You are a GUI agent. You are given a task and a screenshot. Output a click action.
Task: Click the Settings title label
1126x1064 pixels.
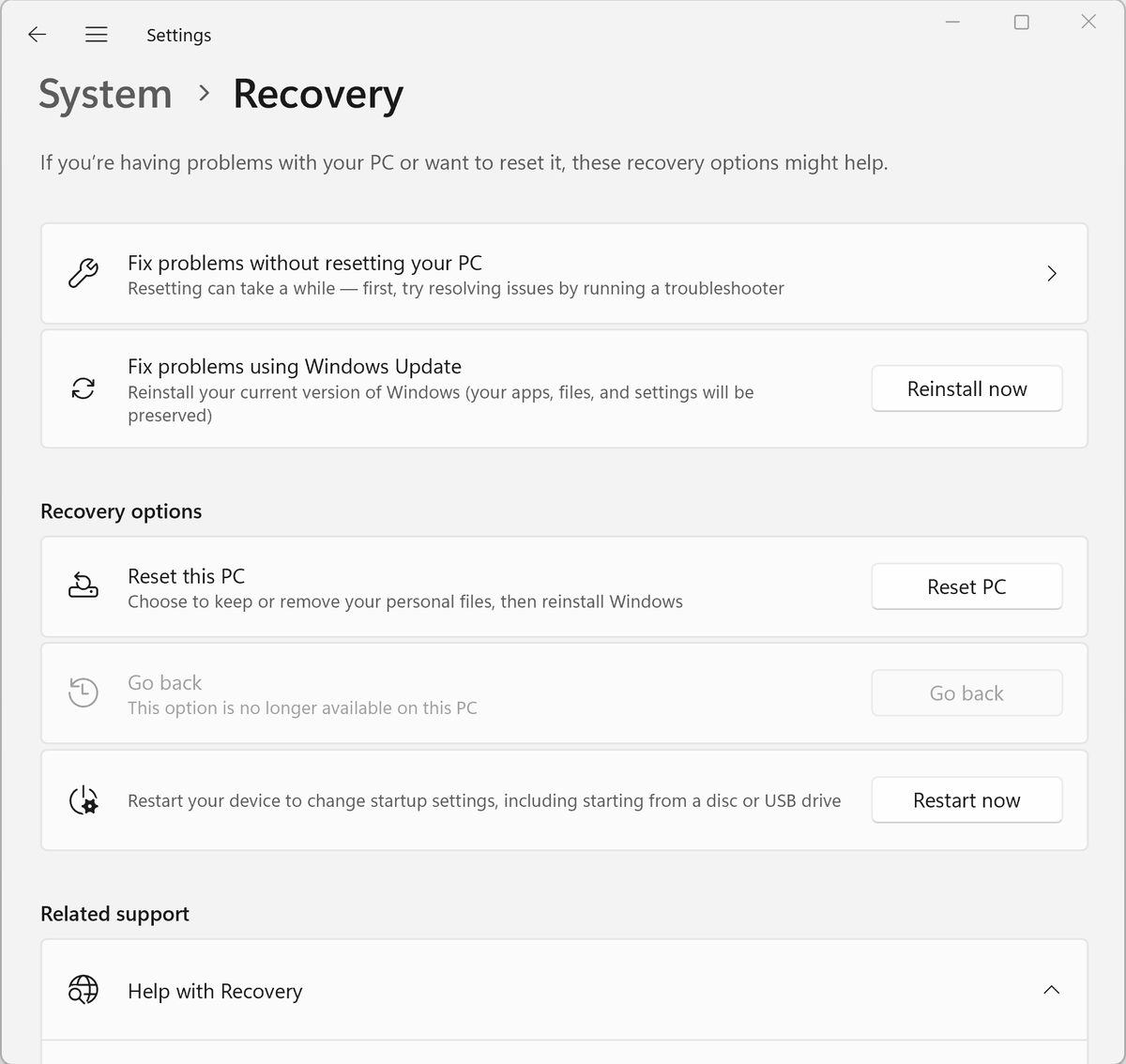178,35
